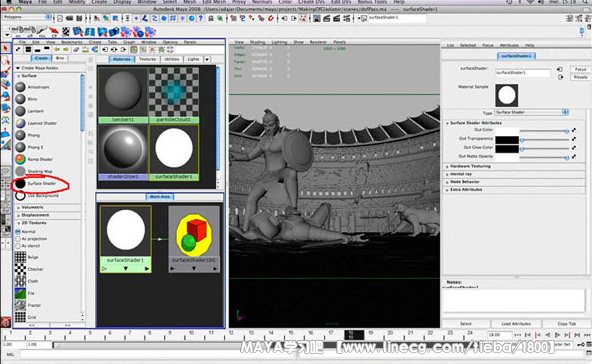This screenshot has width=592, height=364.
Task: Create a Phong E material node
Action: (29, 147)
